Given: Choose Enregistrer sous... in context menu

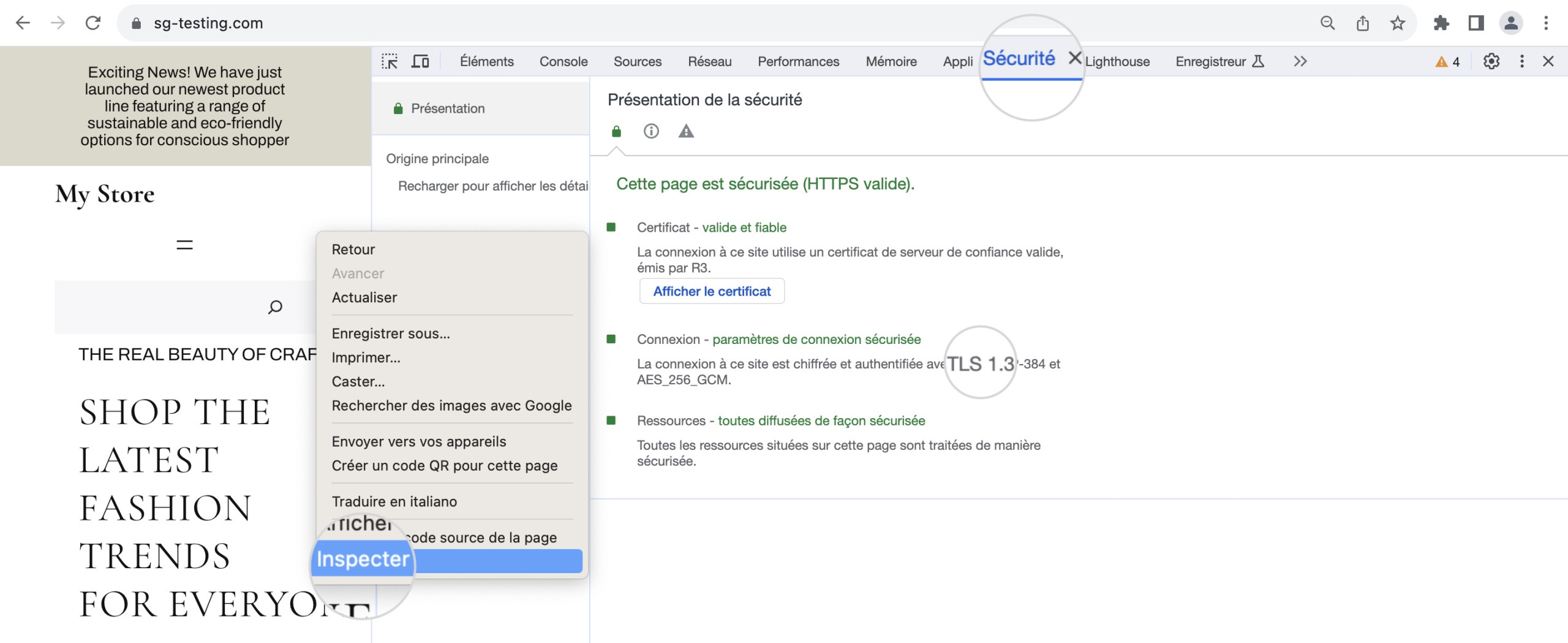Looking at the screenshot, I should tap(452, 333).
